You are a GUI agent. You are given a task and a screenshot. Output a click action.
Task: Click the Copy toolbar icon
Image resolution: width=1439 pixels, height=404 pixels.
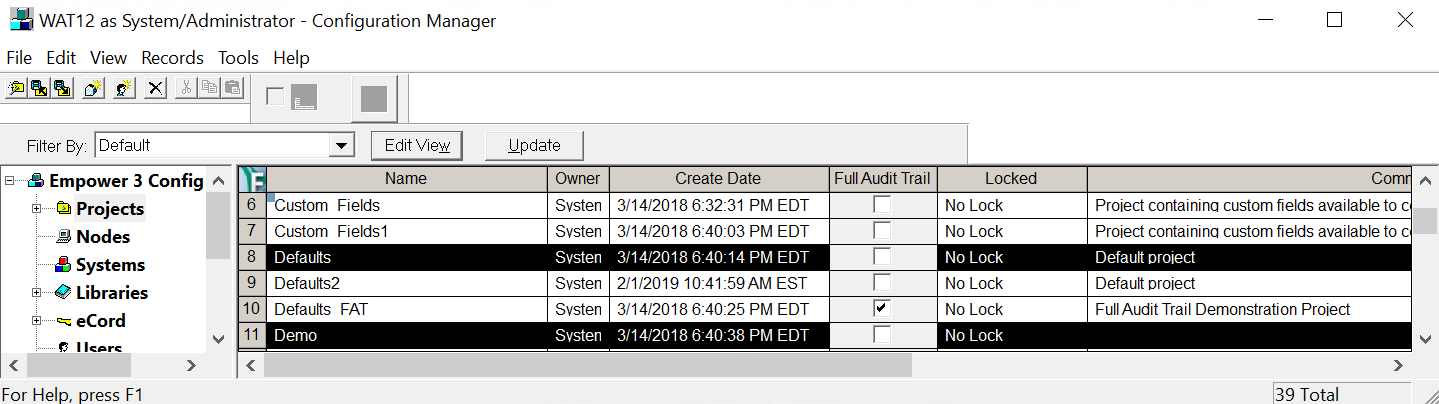(209, 88)
